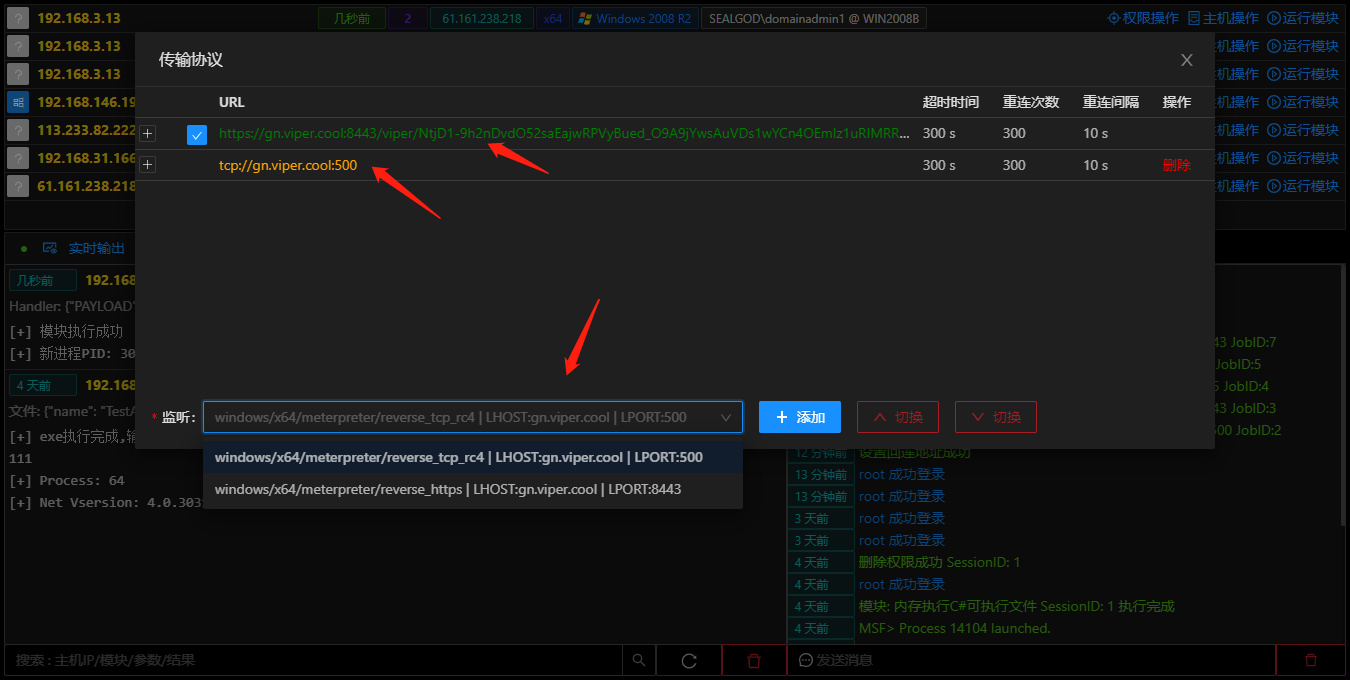Close the 传输协议 dialog
The width and height of the screenshot is (1350, 680).
coord(1187,60)
